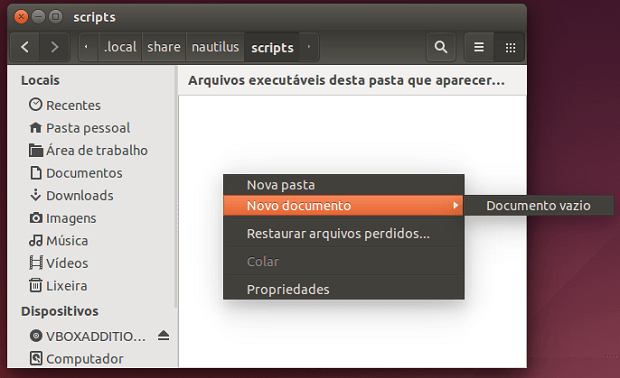The image size is (620, 378).
Task: Open Downloads in sidebar
Action: pos(79,195)
